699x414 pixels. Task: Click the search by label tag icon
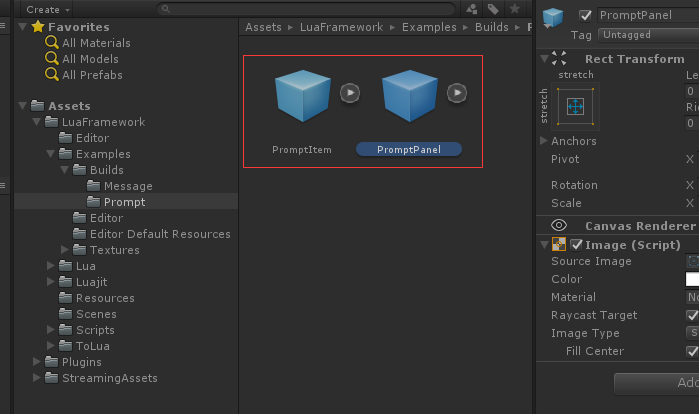(493, 9)
